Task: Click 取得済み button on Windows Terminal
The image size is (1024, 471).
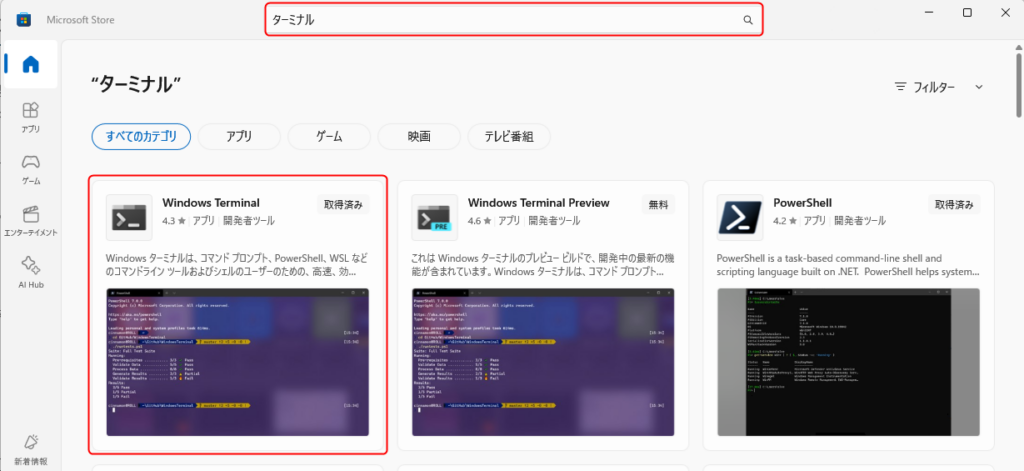Action: coord(344,204)
